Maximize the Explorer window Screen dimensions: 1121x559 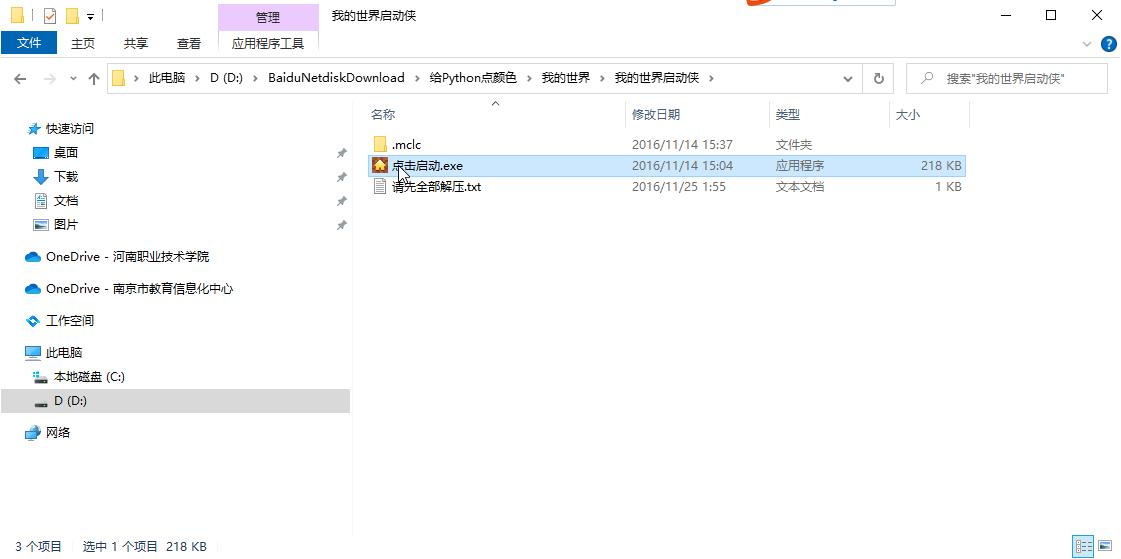point(1051,15)
